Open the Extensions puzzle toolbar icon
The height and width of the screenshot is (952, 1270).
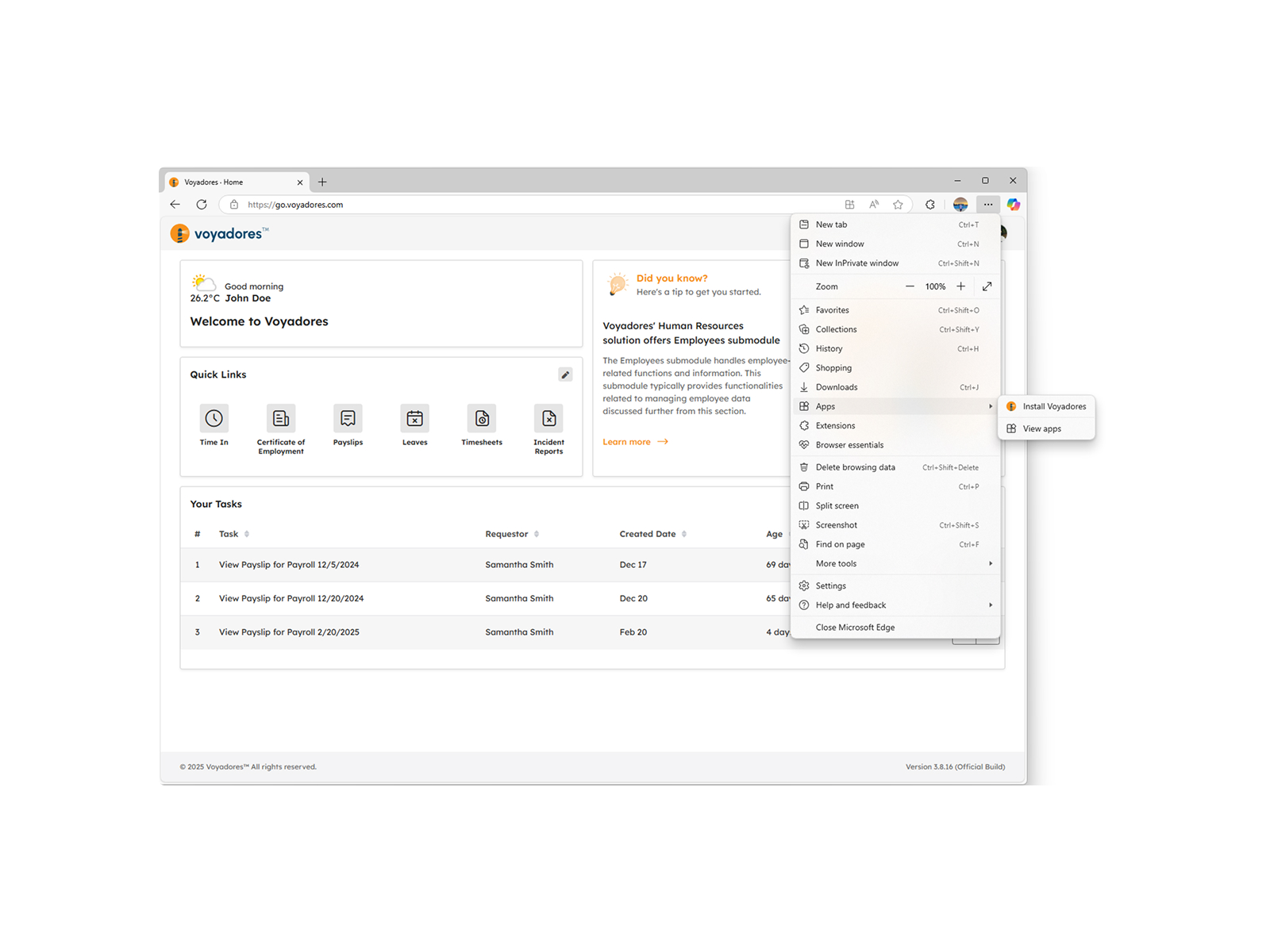930,205
